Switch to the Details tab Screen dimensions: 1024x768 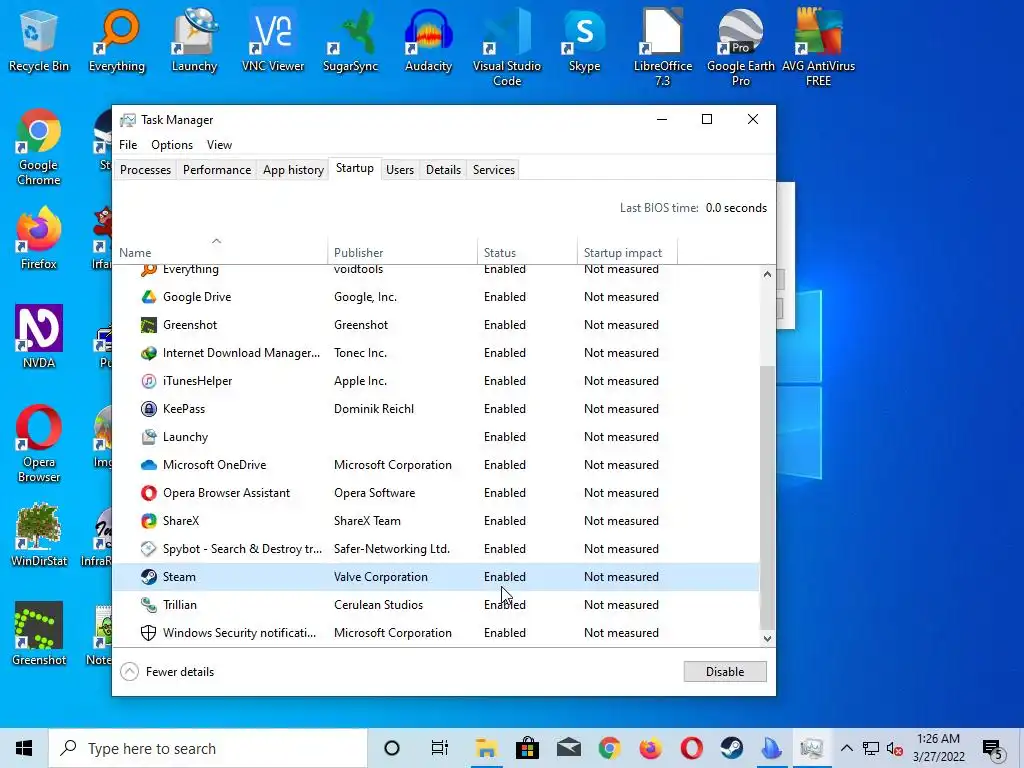[443, 170]
